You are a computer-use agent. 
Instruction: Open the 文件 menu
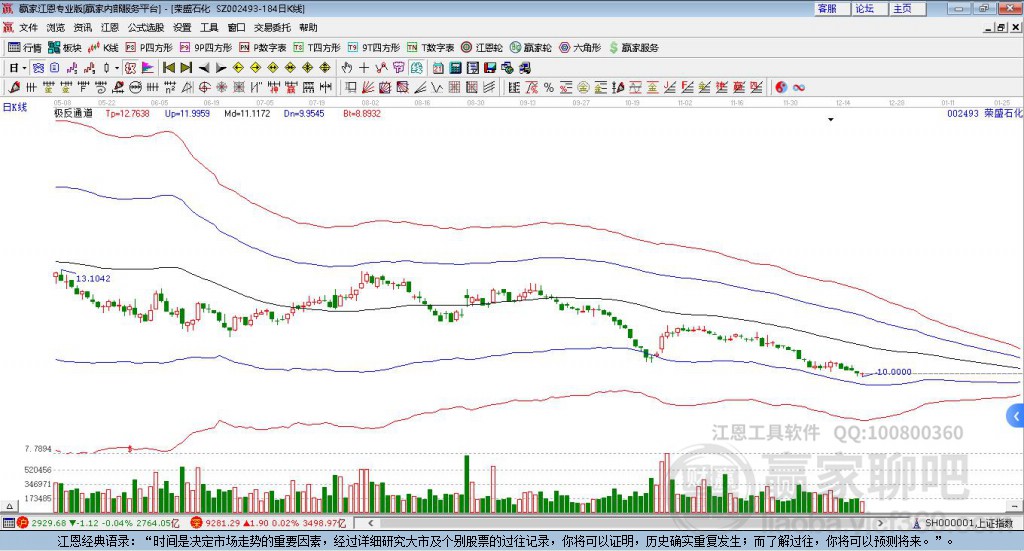coord(28,28)
